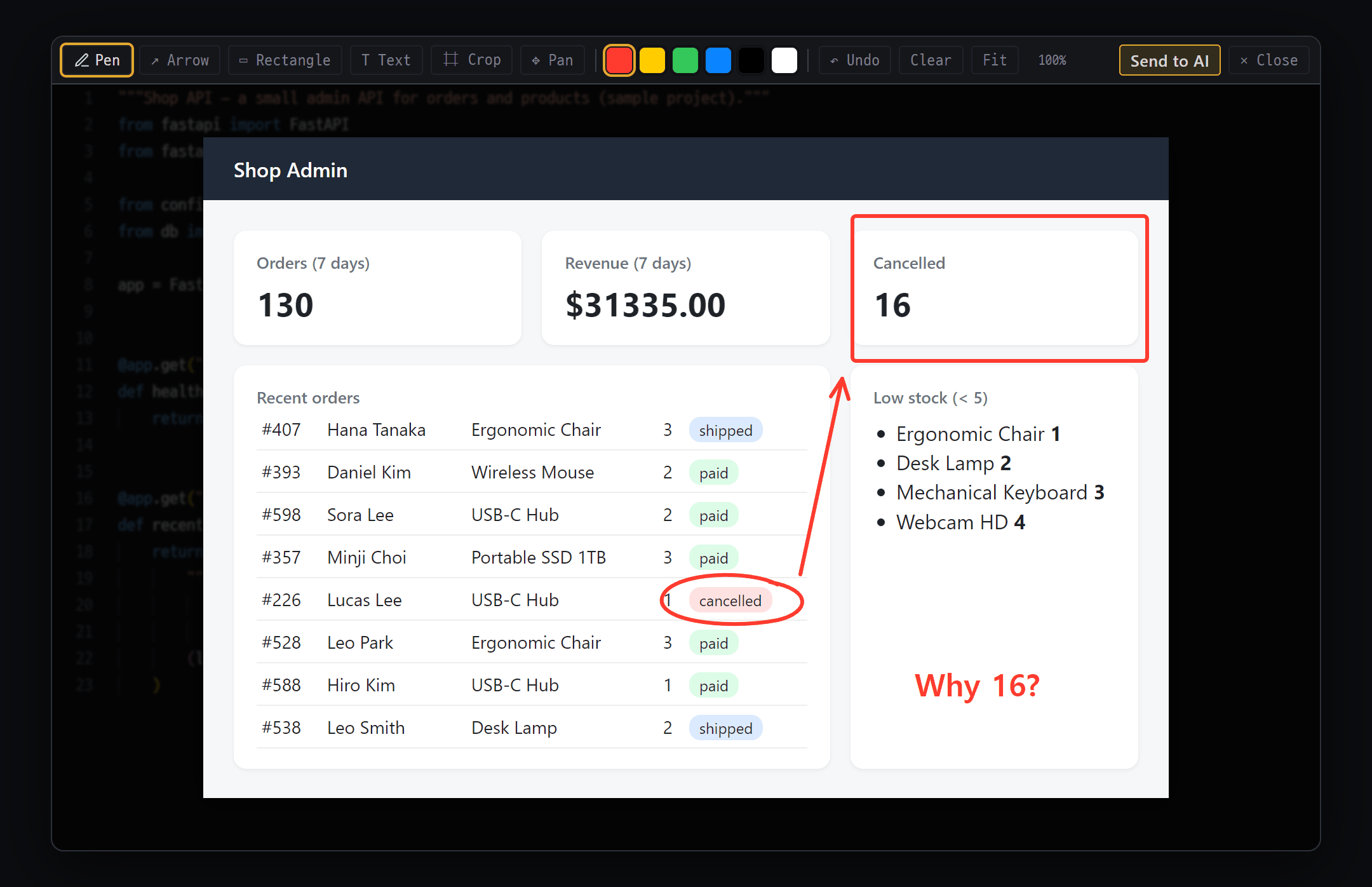Click low stock item Desk Lamp 2

pyautogui.click(x=953, y=463)
